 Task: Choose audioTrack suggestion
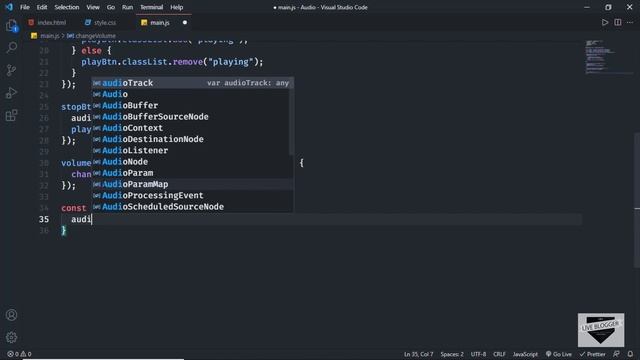coord(192,83)
